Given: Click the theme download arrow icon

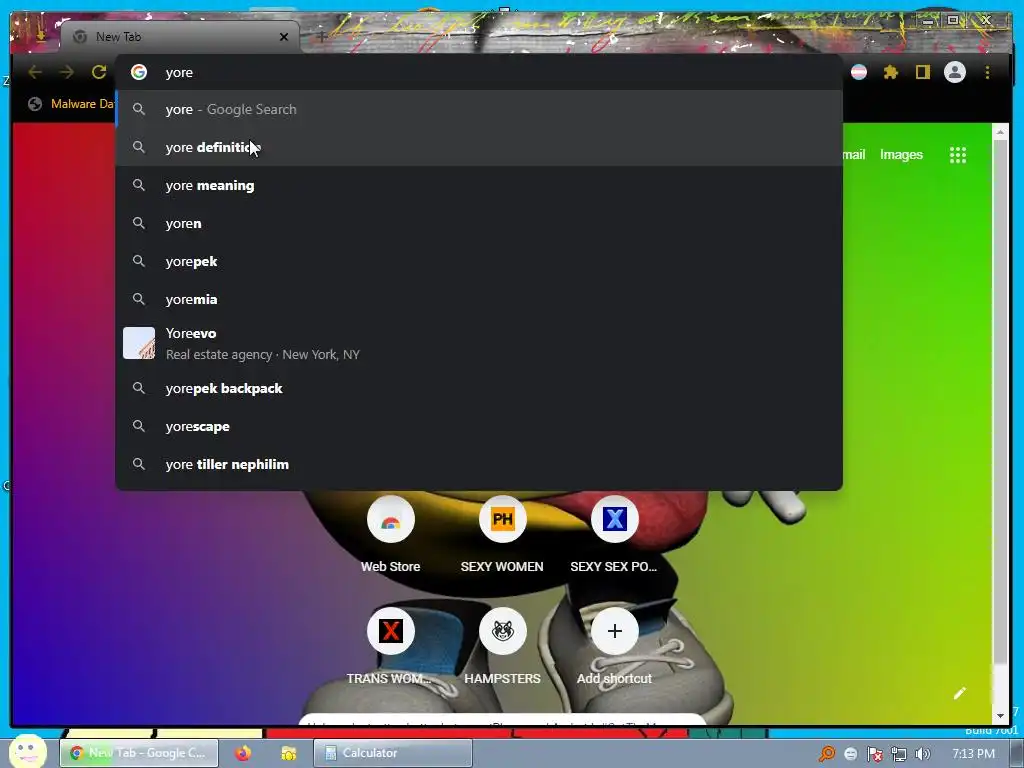Looking at the screenshot, I should (40, 35).
